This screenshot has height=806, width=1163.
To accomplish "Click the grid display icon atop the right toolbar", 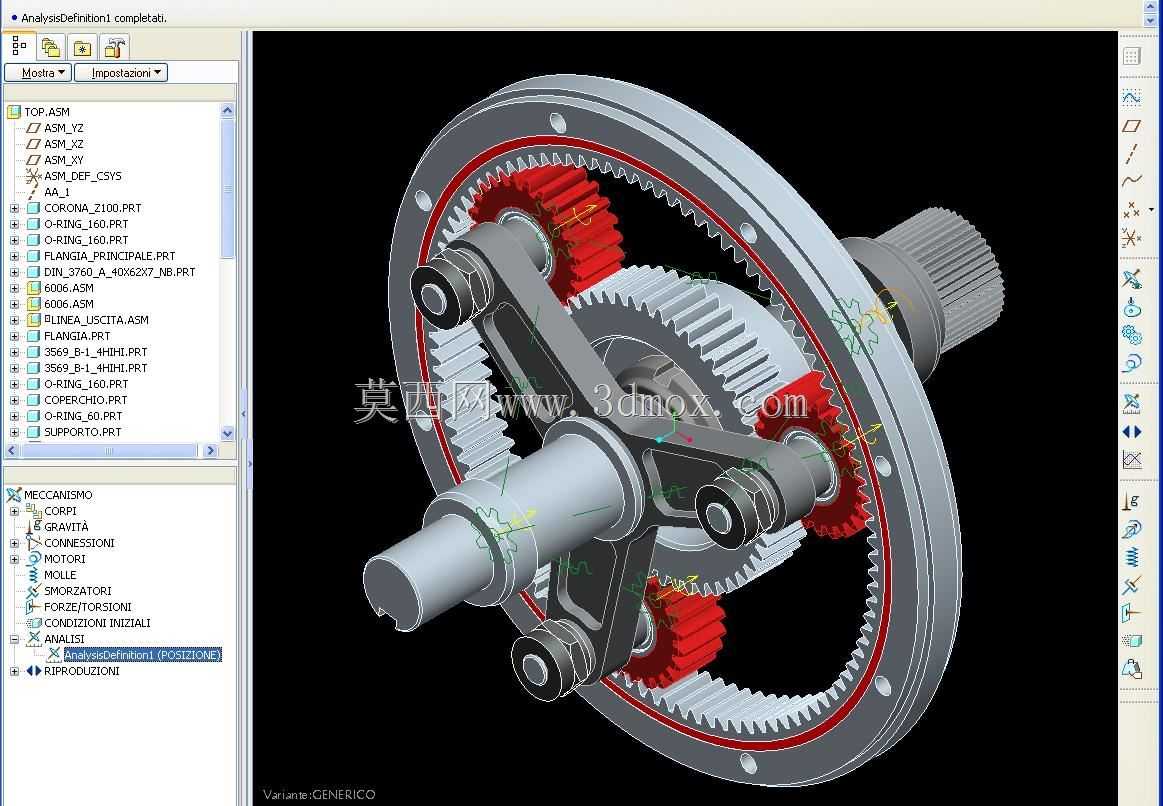I will (x=1131, y=56).
